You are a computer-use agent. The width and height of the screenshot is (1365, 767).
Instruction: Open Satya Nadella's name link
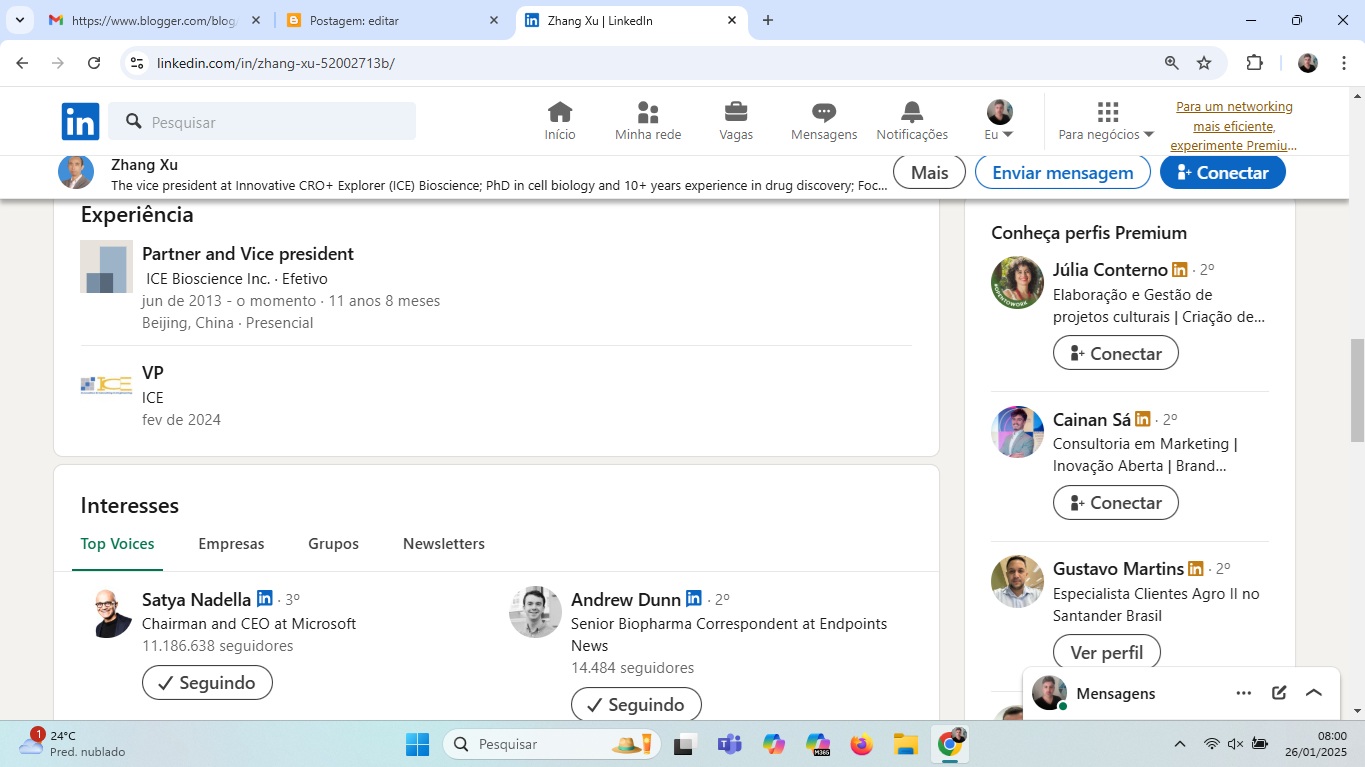coord(196,600)
